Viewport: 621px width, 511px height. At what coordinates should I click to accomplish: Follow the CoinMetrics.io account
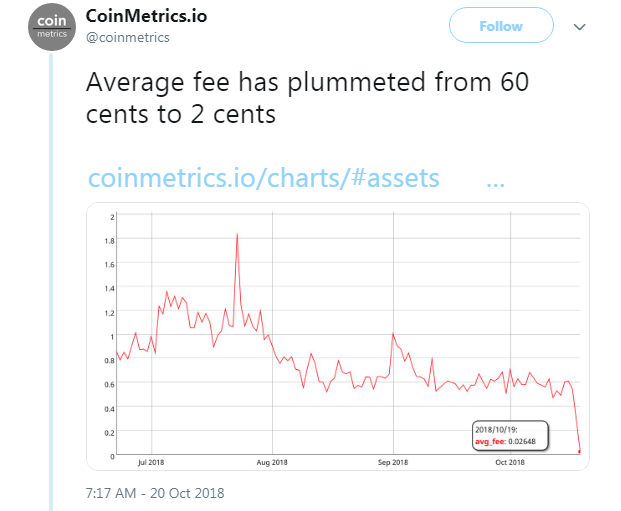[x=500, y=26]
